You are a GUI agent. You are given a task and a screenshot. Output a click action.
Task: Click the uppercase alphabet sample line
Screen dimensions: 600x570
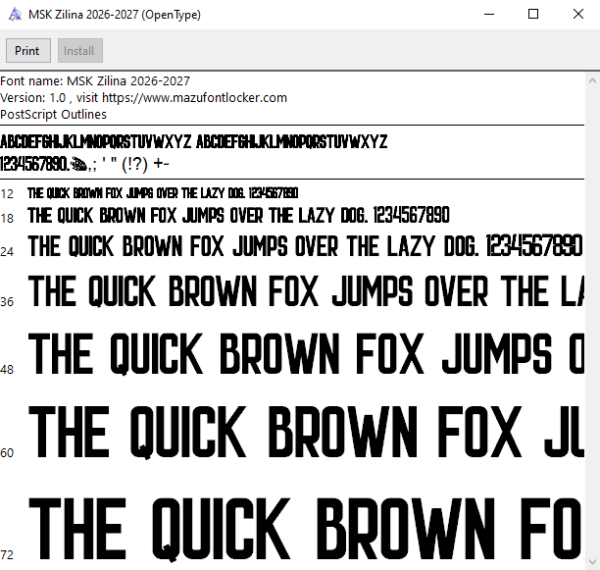[x=194, y=142]
